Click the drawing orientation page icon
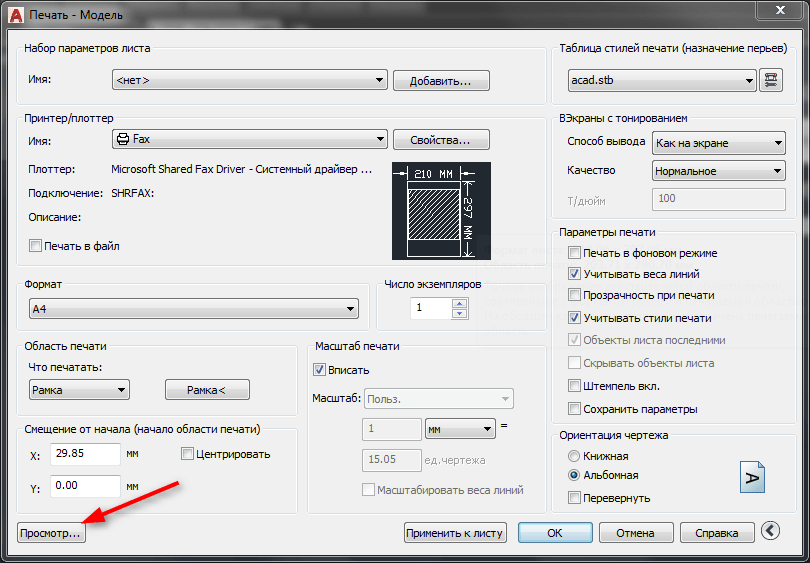Image resolution: width=810 pixels, height=563 pixels. coord(752,476)
